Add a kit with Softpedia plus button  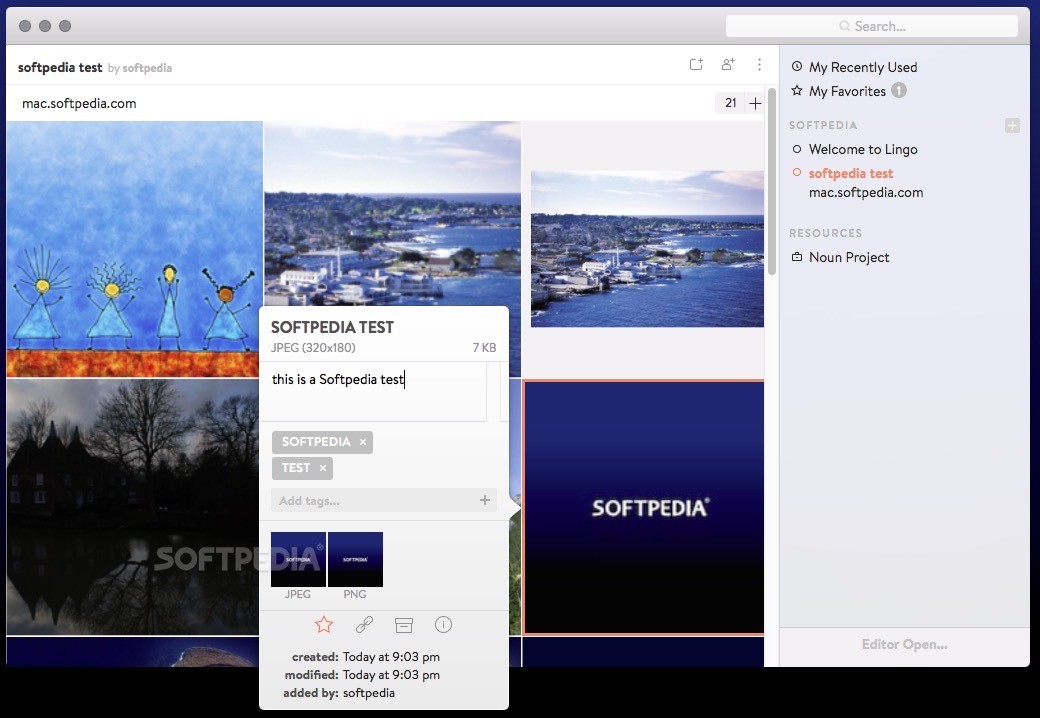point(1011,125)
